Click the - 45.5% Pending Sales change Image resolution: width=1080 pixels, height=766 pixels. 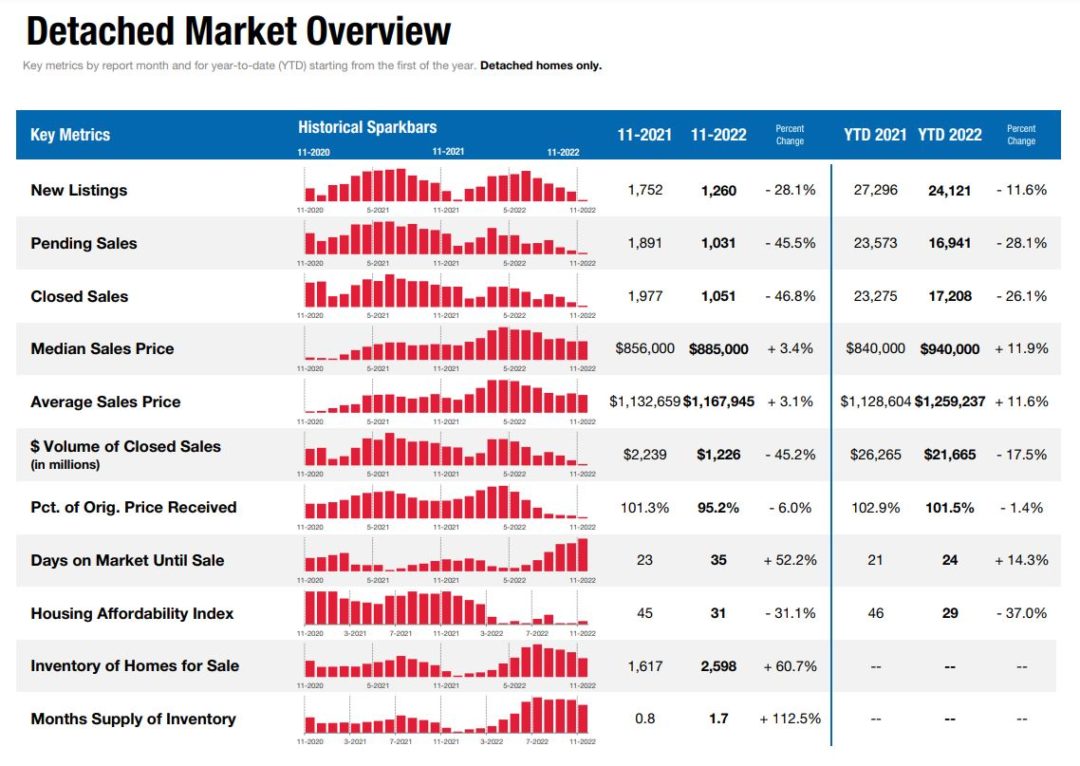click(x=790, y=243)
